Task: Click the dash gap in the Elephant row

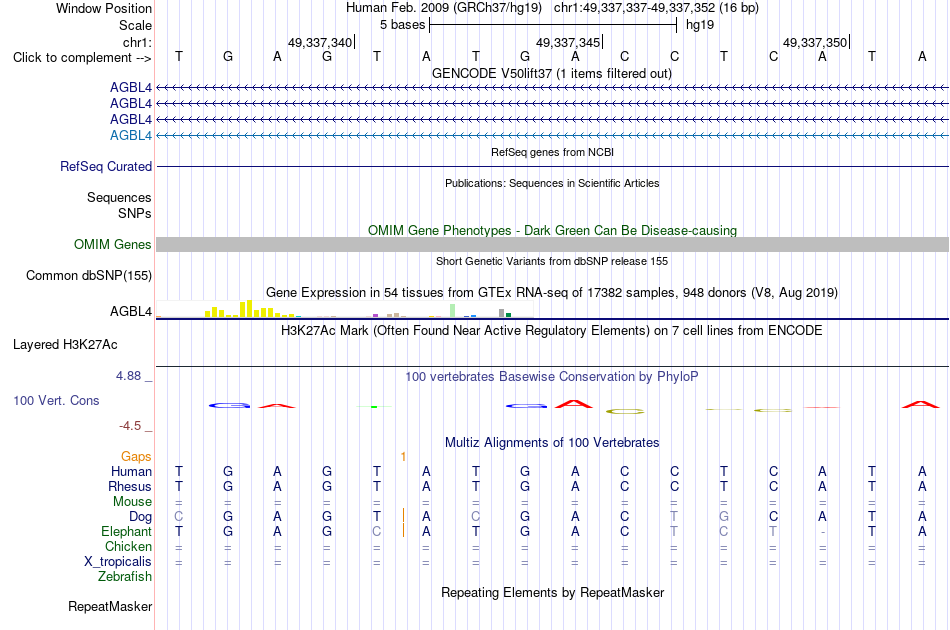Action: pyautogui.click(x=822, y=532)
